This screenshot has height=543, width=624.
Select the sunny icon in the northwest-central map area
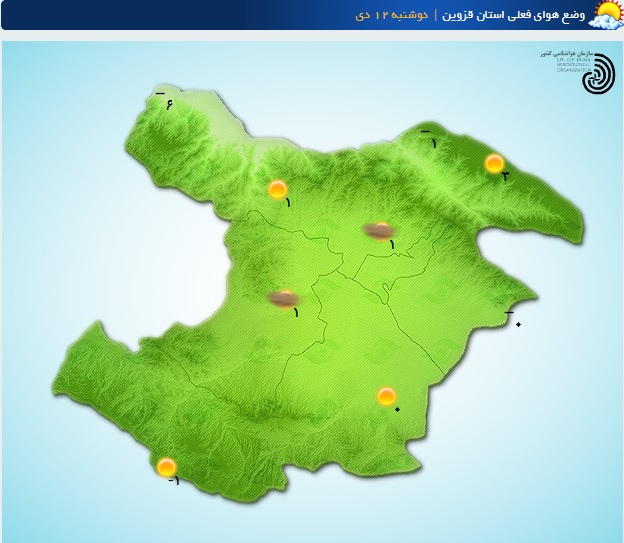pyautogui.click(x=278, y=189)
